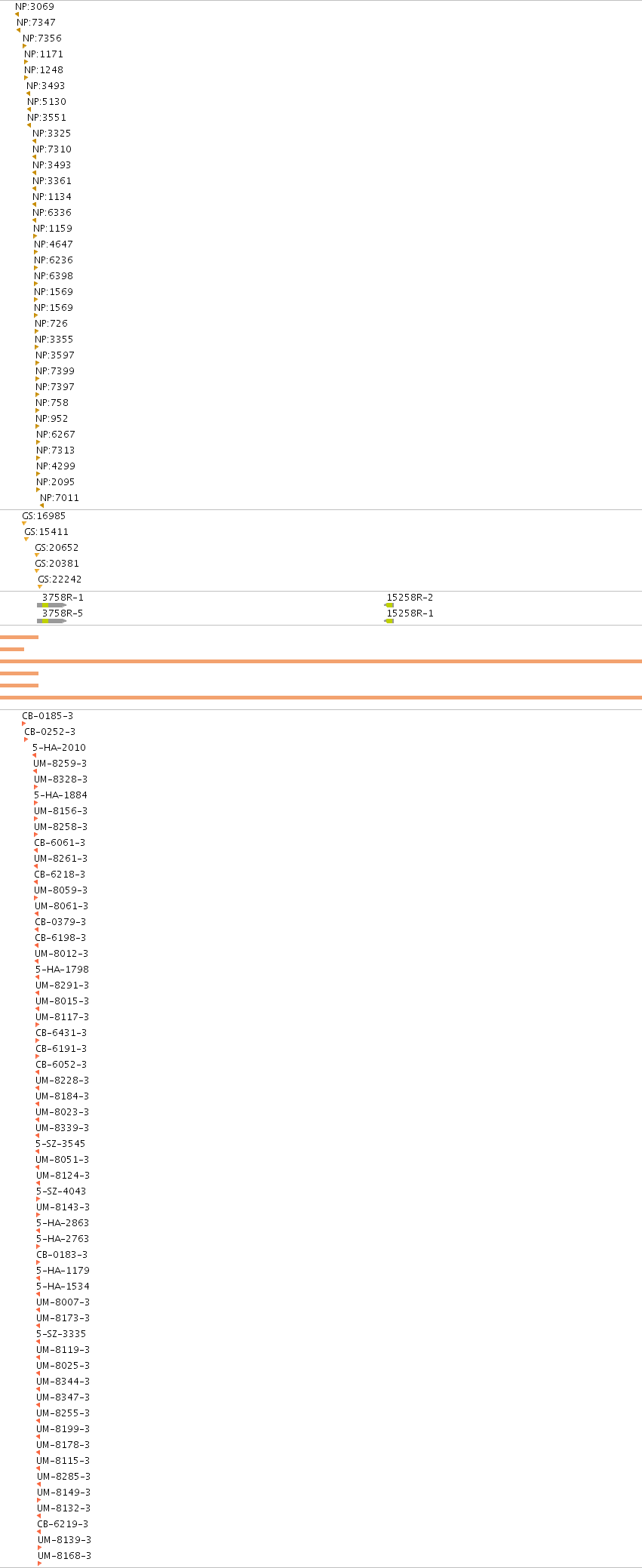Select the CB-6219-3 feature
Screen dimensions: 642x1568
tap(63, 1524)
